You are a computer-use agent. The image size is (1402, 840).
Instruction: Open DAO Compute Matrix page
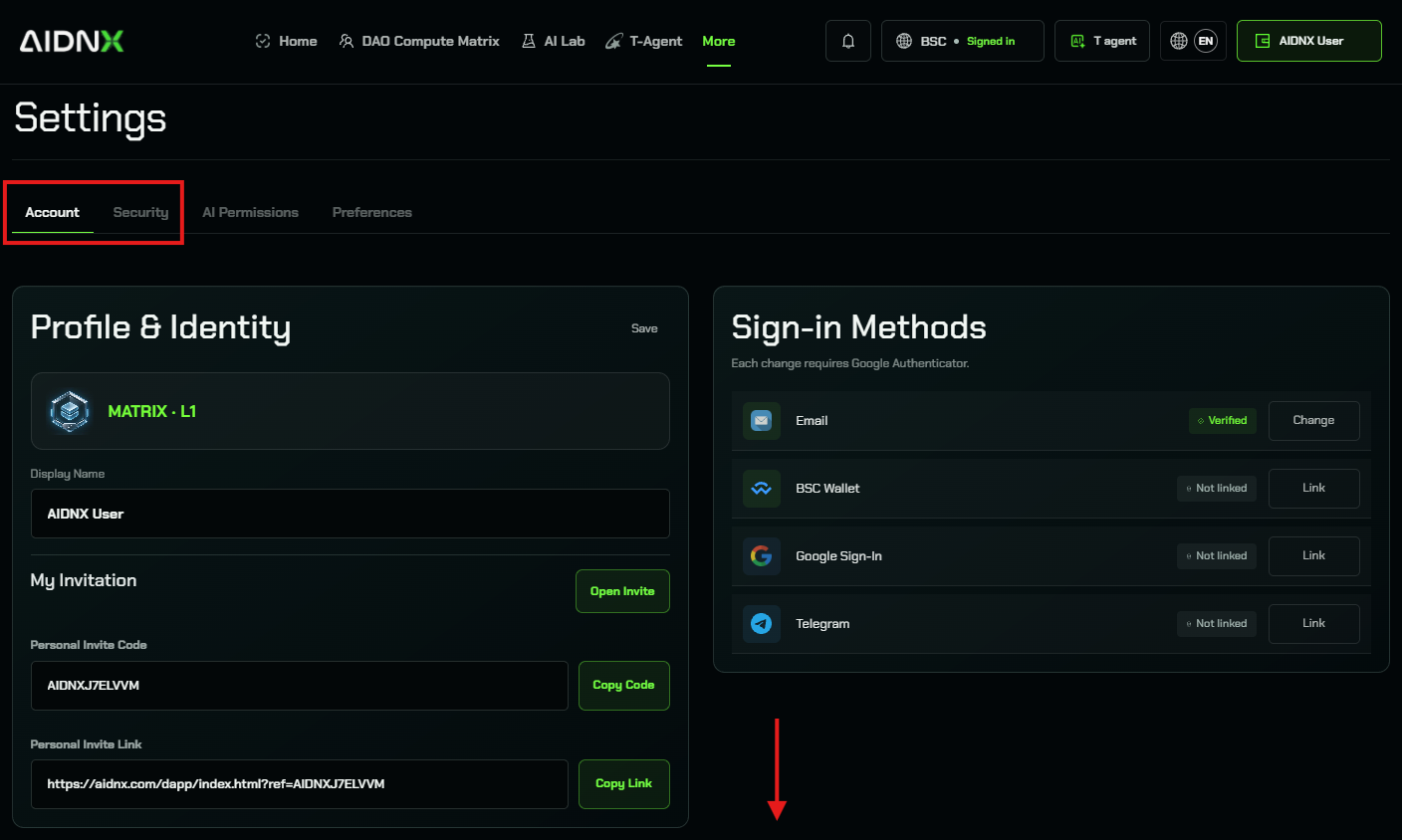click(419, 41)
